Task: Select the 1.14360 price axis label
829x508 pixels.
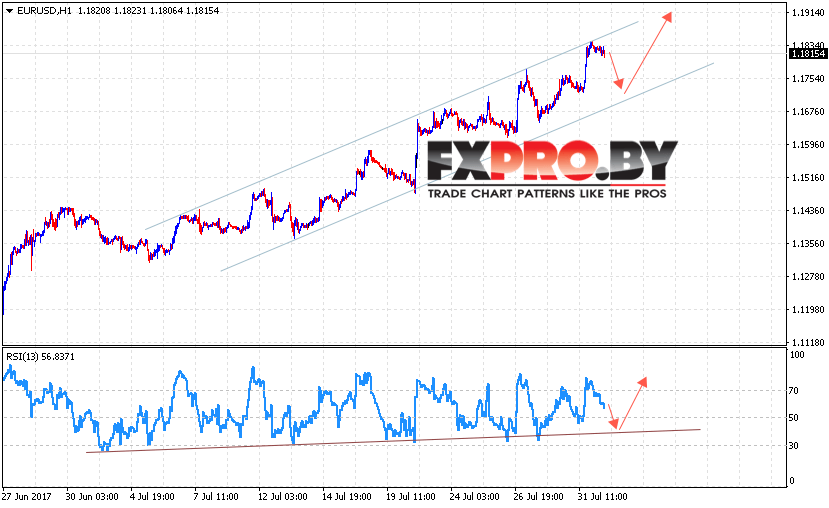Action: pos(808,210)
